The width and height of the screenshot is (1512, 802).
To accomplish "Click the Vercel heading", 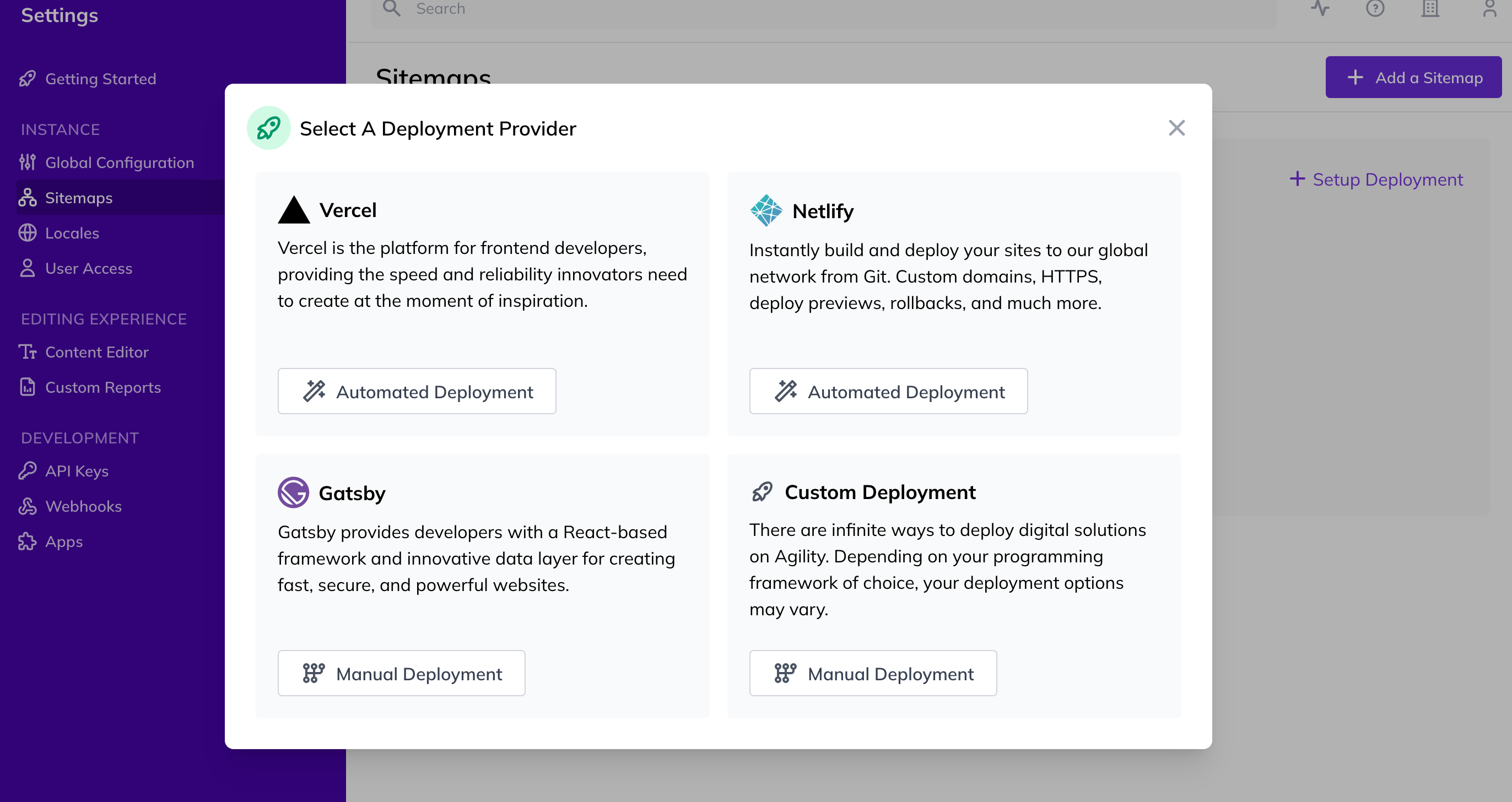I will point(348,210).
